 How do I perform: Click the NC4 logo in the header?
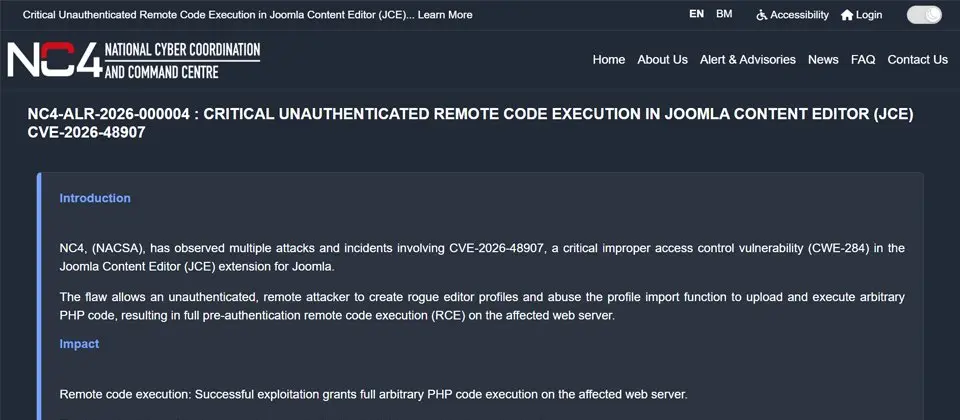point(54,60)
